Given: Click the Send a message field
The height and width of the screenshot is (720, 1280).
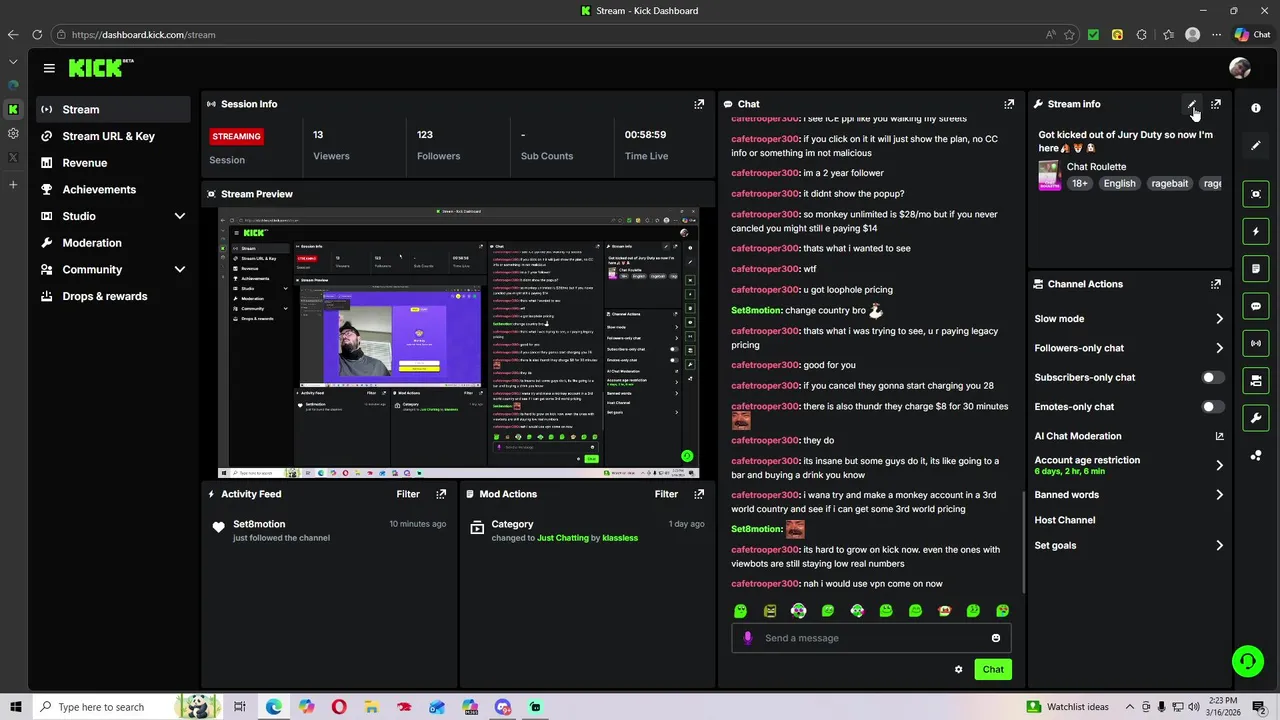Looking at the screenshot, I should [x=871, y=638].
